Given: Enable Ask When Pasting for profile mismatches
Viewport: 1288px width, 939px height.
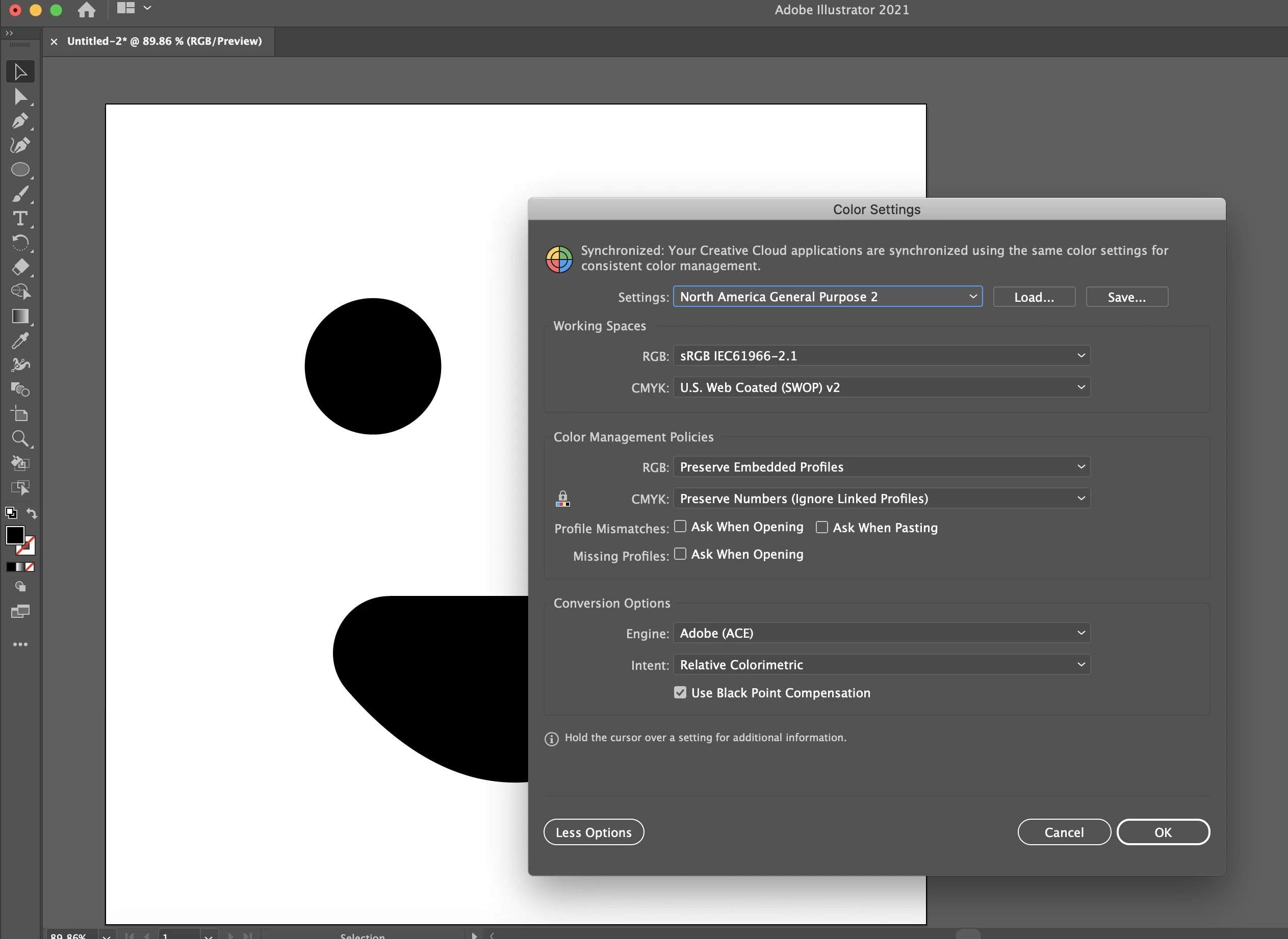Looking at the screenshot, I should click(821, 528).
